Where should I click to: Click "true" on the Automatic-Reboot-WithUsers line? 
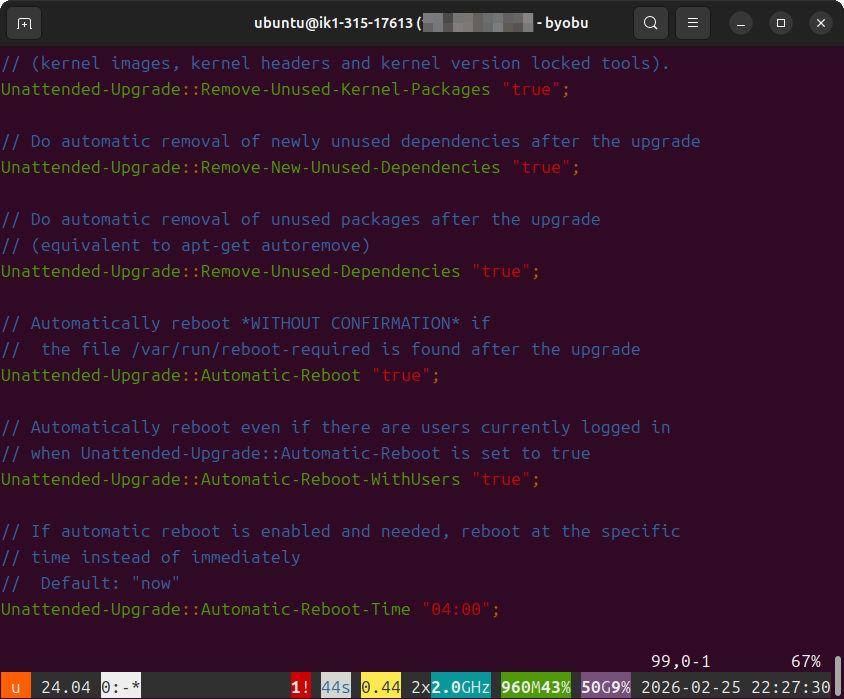tap(505, 479)
